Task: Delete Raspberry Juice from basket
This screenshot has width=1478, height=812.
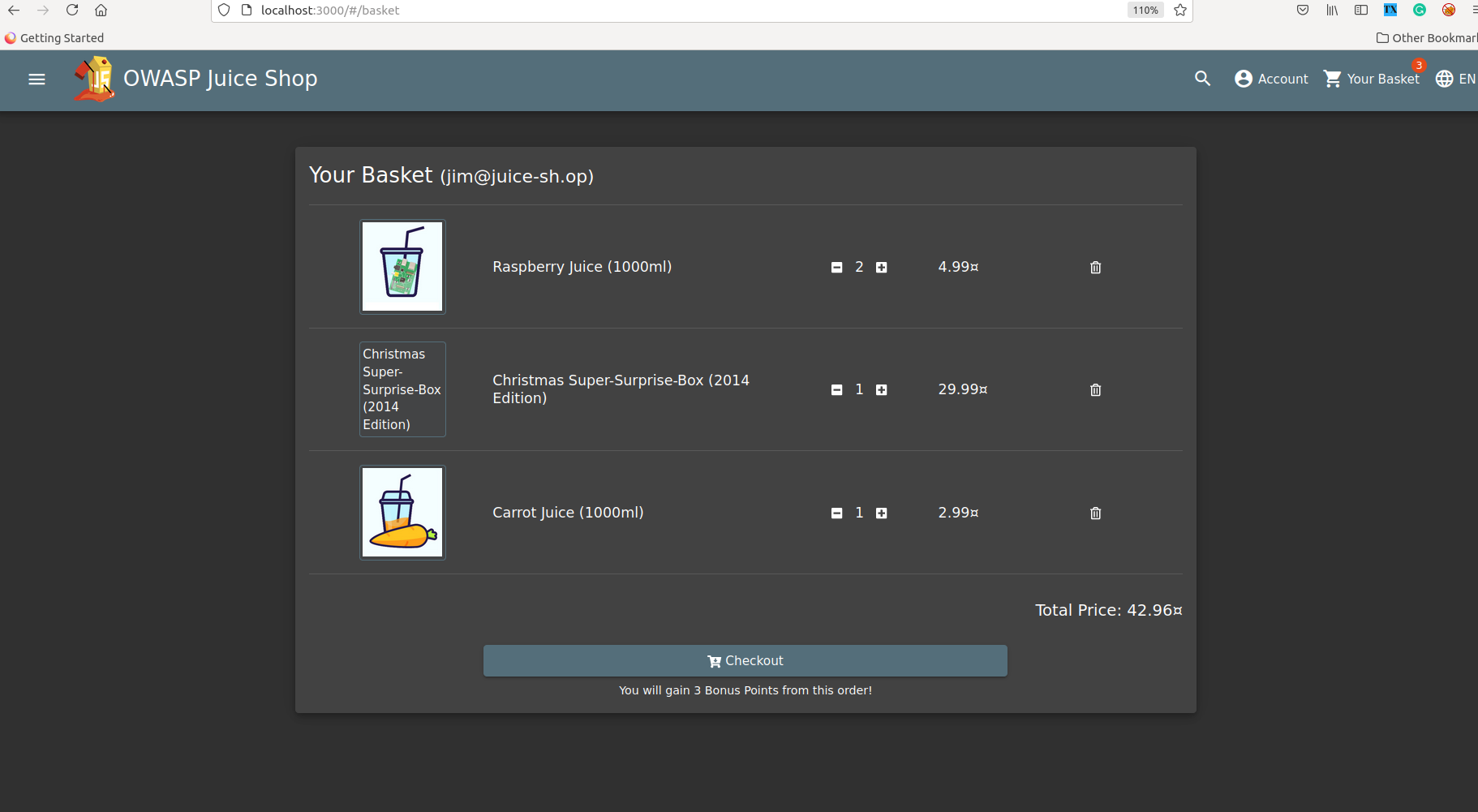Action: coord(1095,268)
